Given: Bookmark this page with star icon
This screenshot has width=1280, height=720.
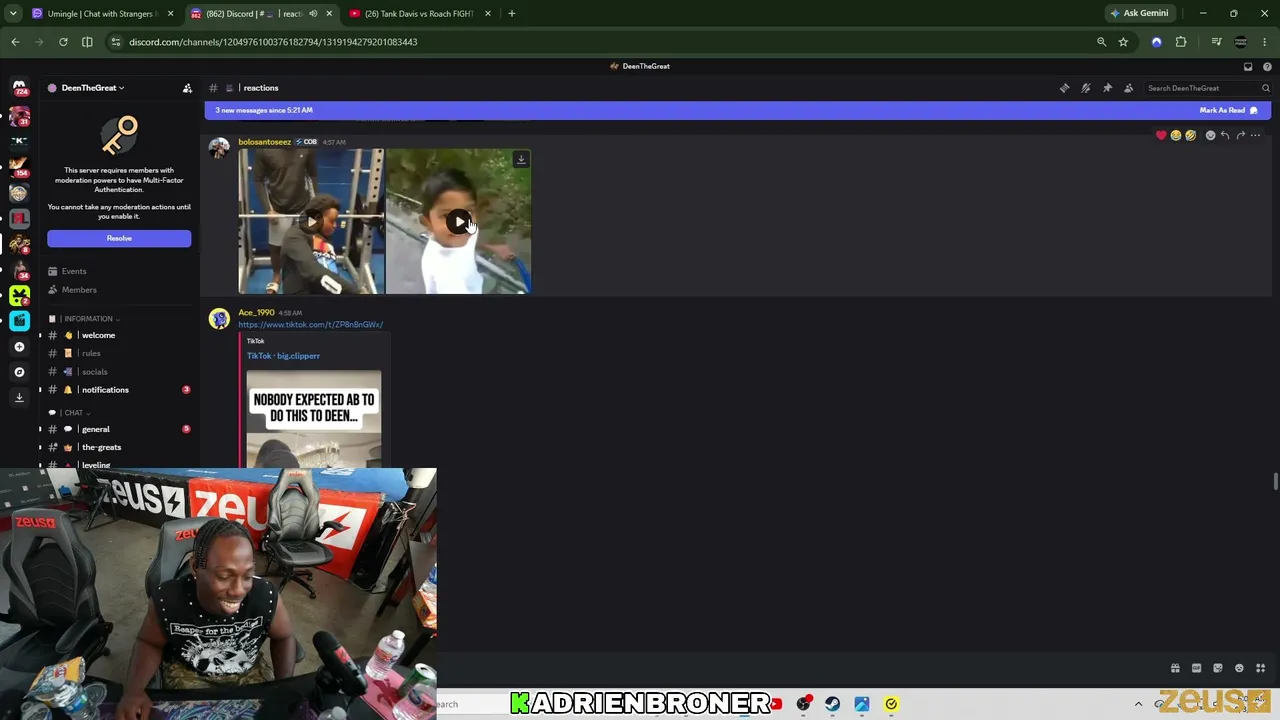Looking at the screenshot, I should pyautogui.click(x=1123, y=42).
